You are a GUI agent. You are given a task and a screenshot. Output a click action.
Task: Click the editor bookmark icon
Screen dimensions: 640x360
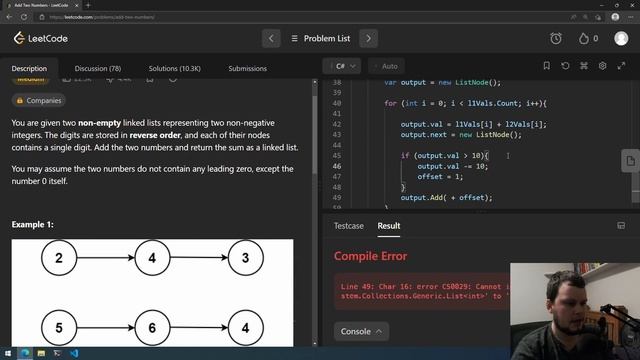(547, 66)
